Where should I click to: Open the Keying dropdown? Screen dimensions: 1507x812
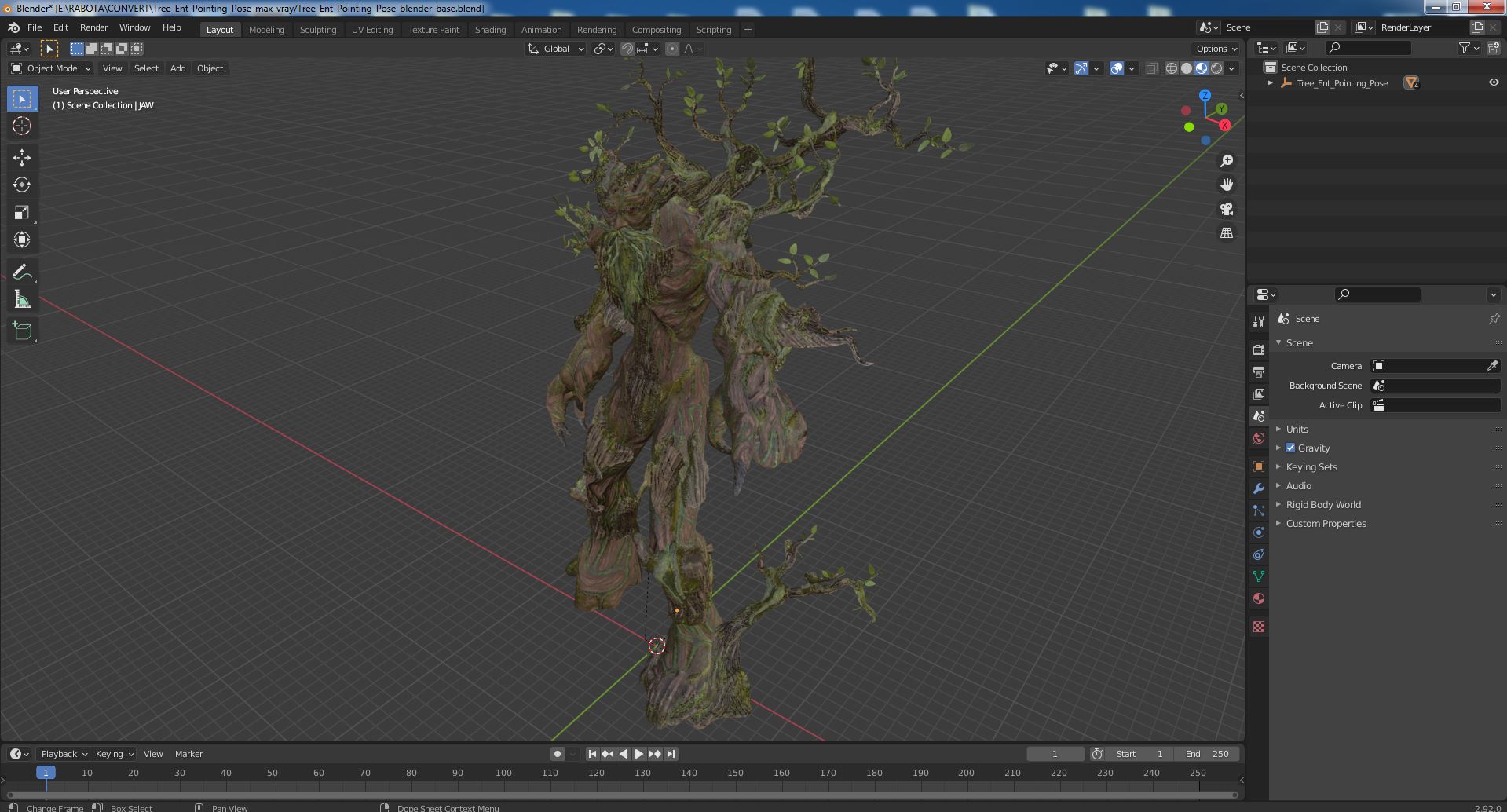[x=114, y=754]
